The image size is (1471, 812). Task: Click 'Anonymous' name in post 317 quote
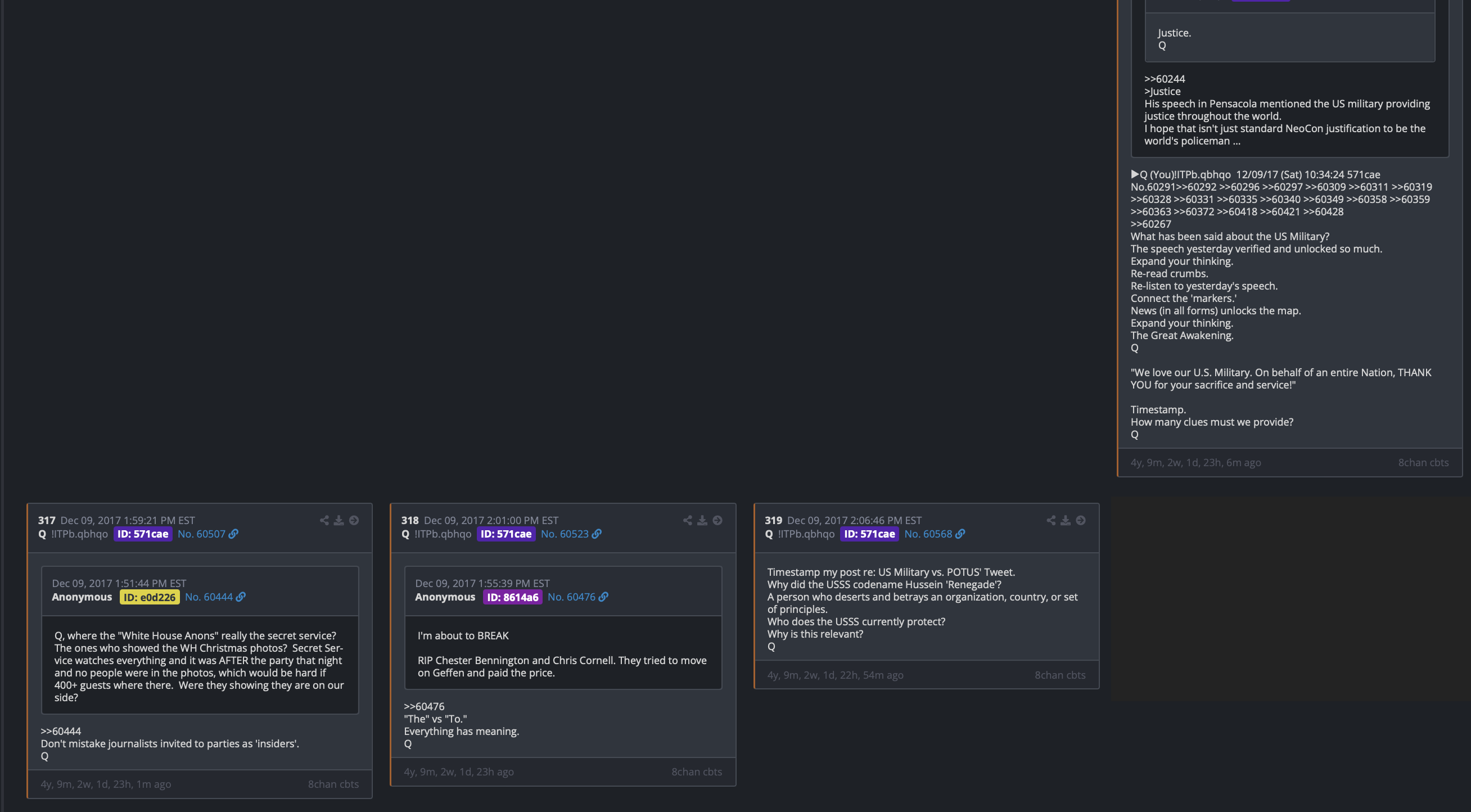click(x=82, y=597)
